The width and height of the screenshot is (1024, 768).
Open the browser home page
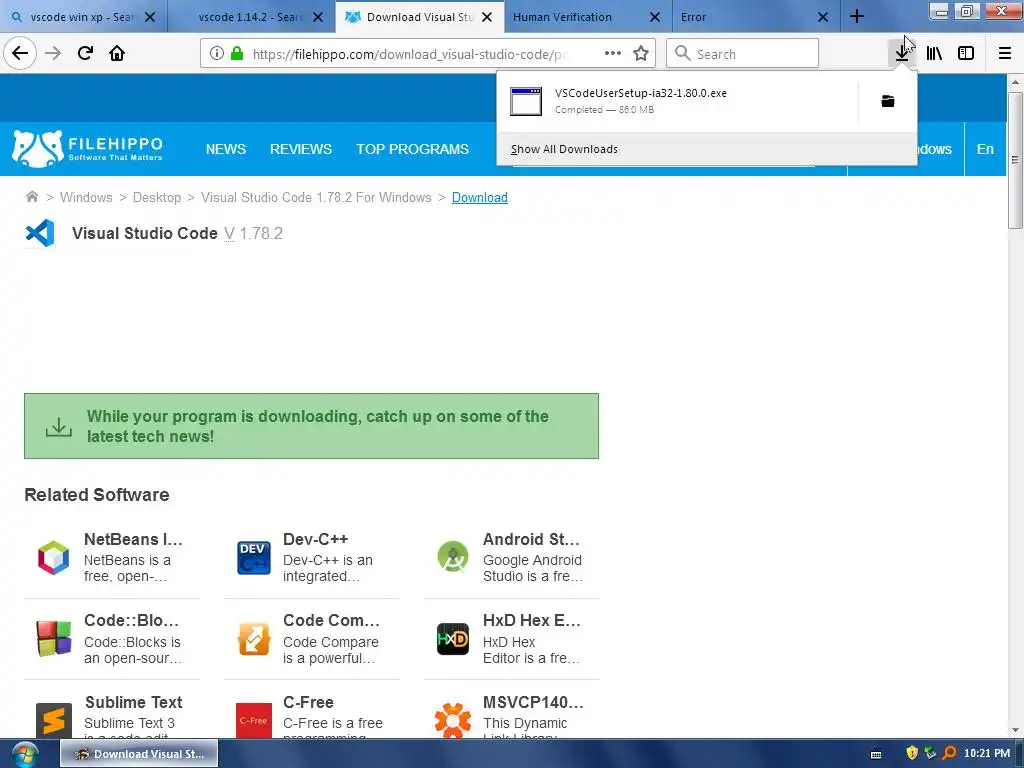pyautogui.click(x=117, y=53)
